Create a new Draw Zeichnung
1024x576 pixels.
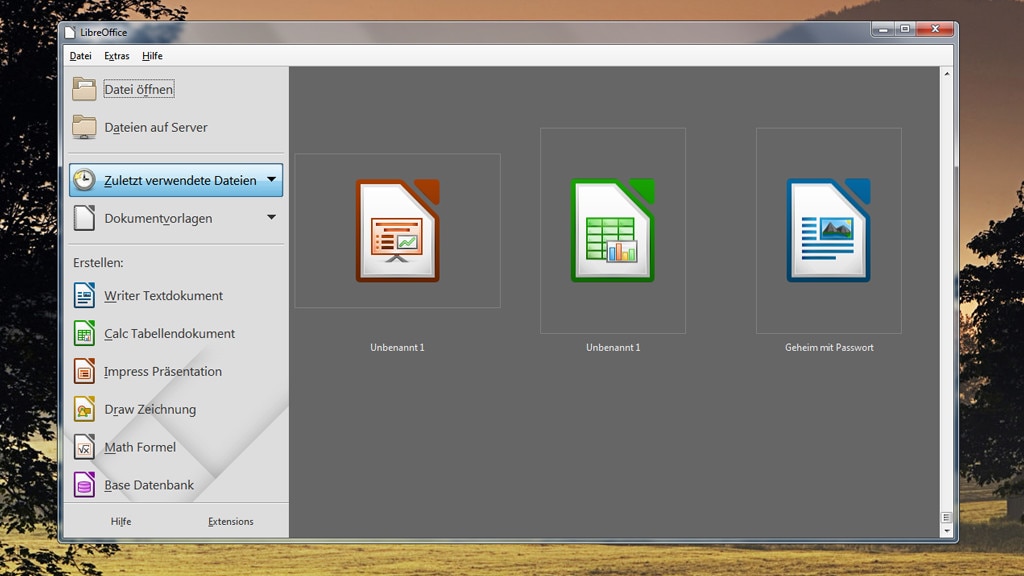(x=150, y=409)
